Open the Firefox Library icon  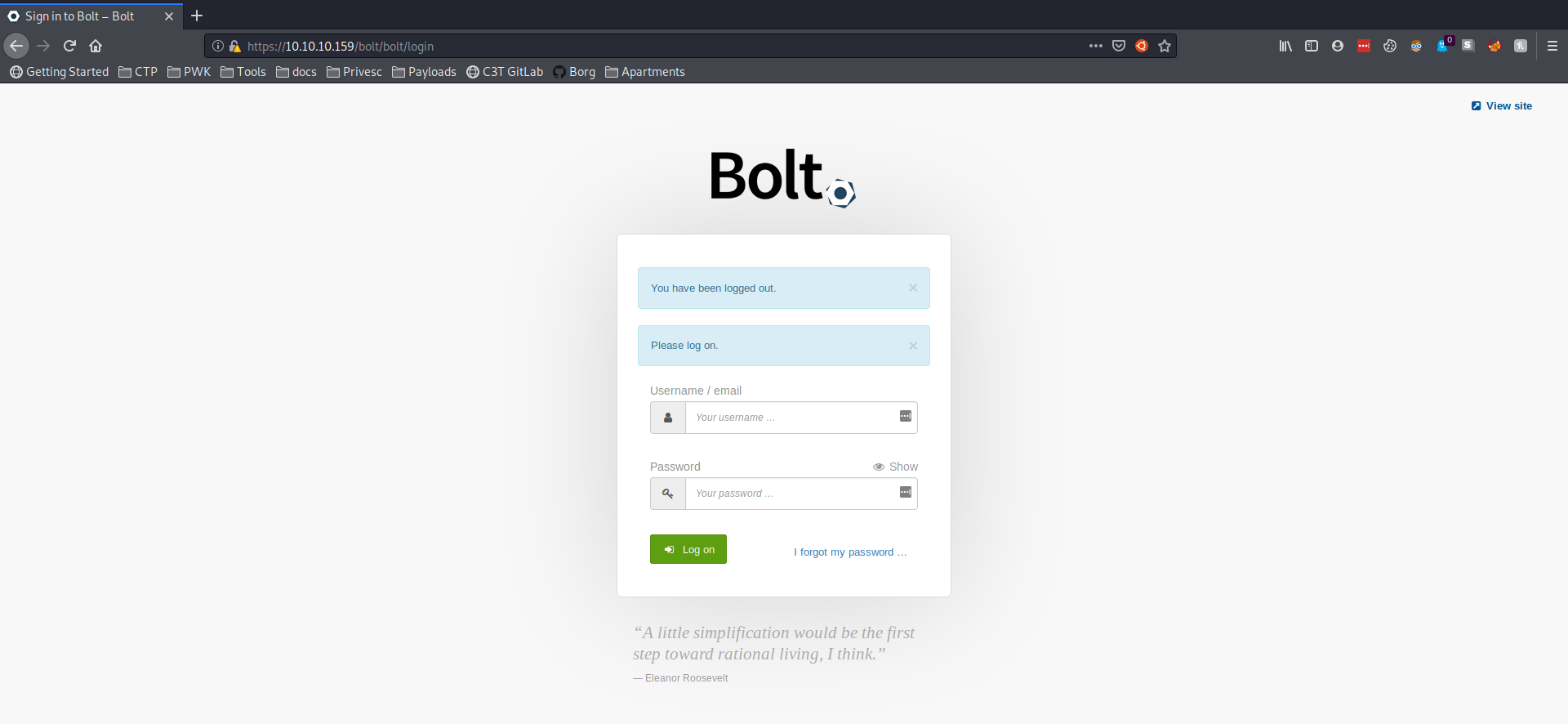tap(1285, 46)
